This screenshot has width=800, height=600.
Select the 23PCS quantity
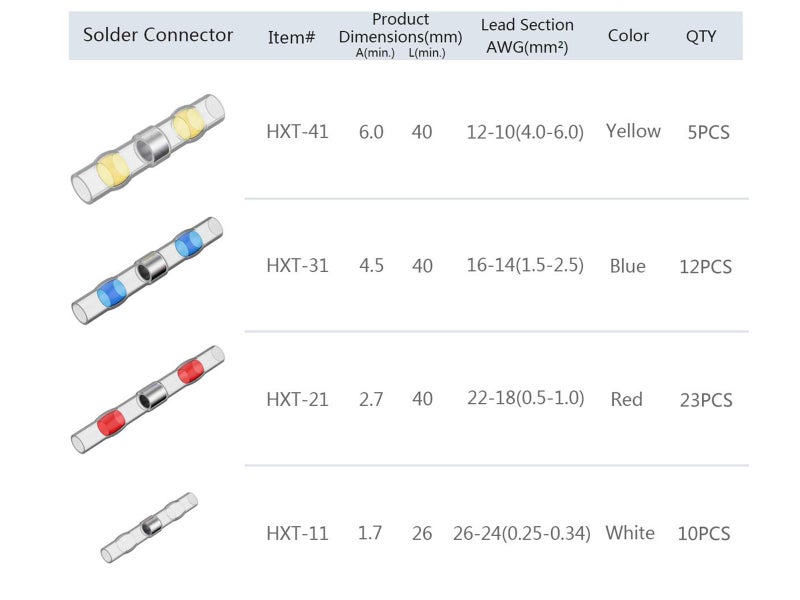coord(706,400)
